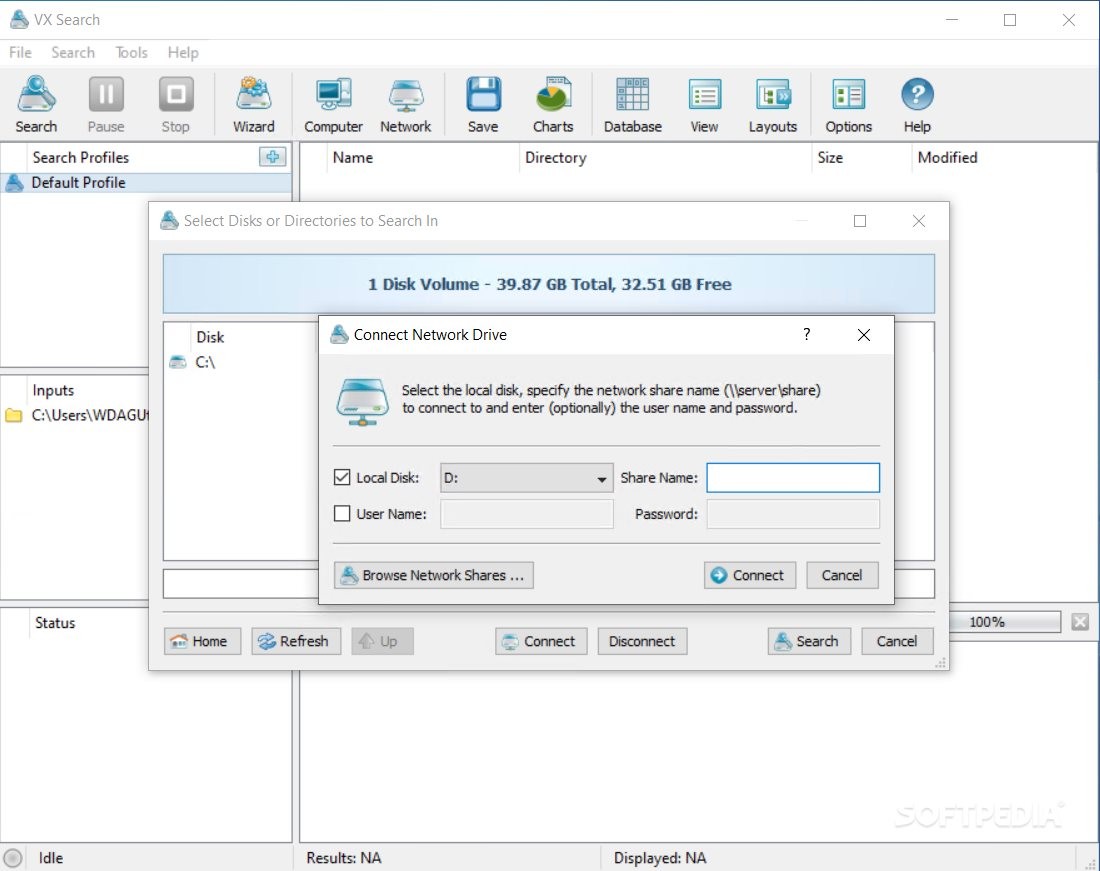Click the Computer toolbar icon
Screen dimensions: 1100x871
pos(333,105)
